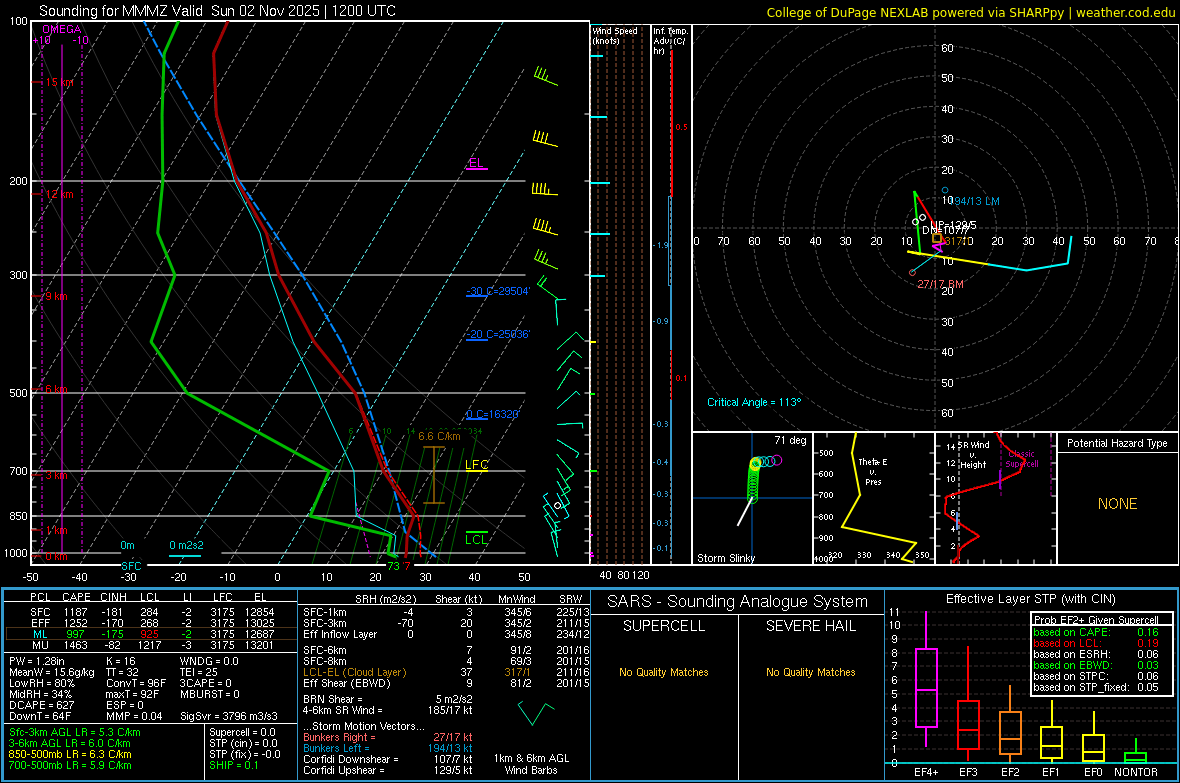This screenshot has width=1180, height=783.
Task: Click the DCAPE = 627 value
Action: tap(41, 705)
